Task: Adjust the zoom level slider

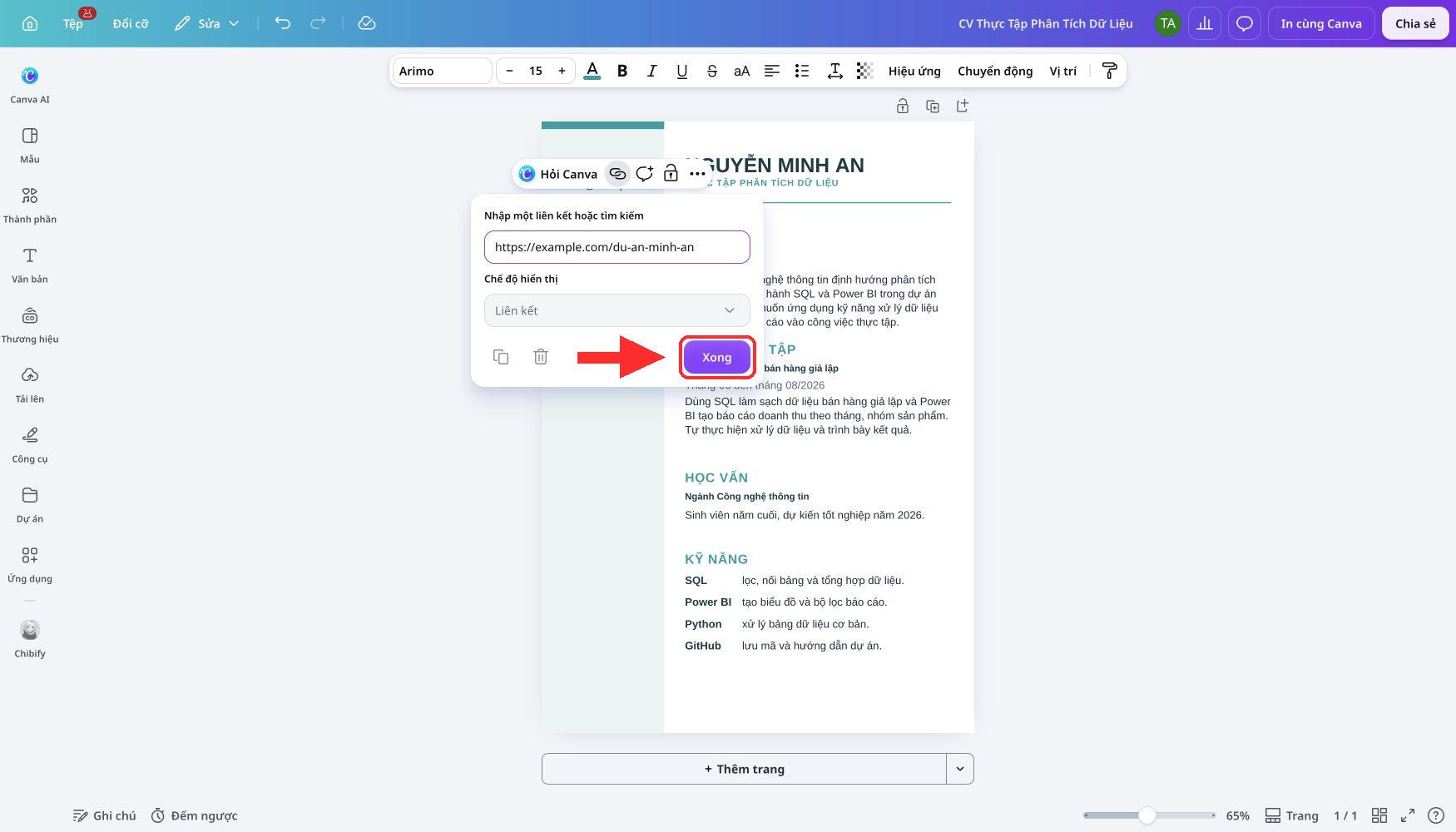Action: coord(1149,815)
